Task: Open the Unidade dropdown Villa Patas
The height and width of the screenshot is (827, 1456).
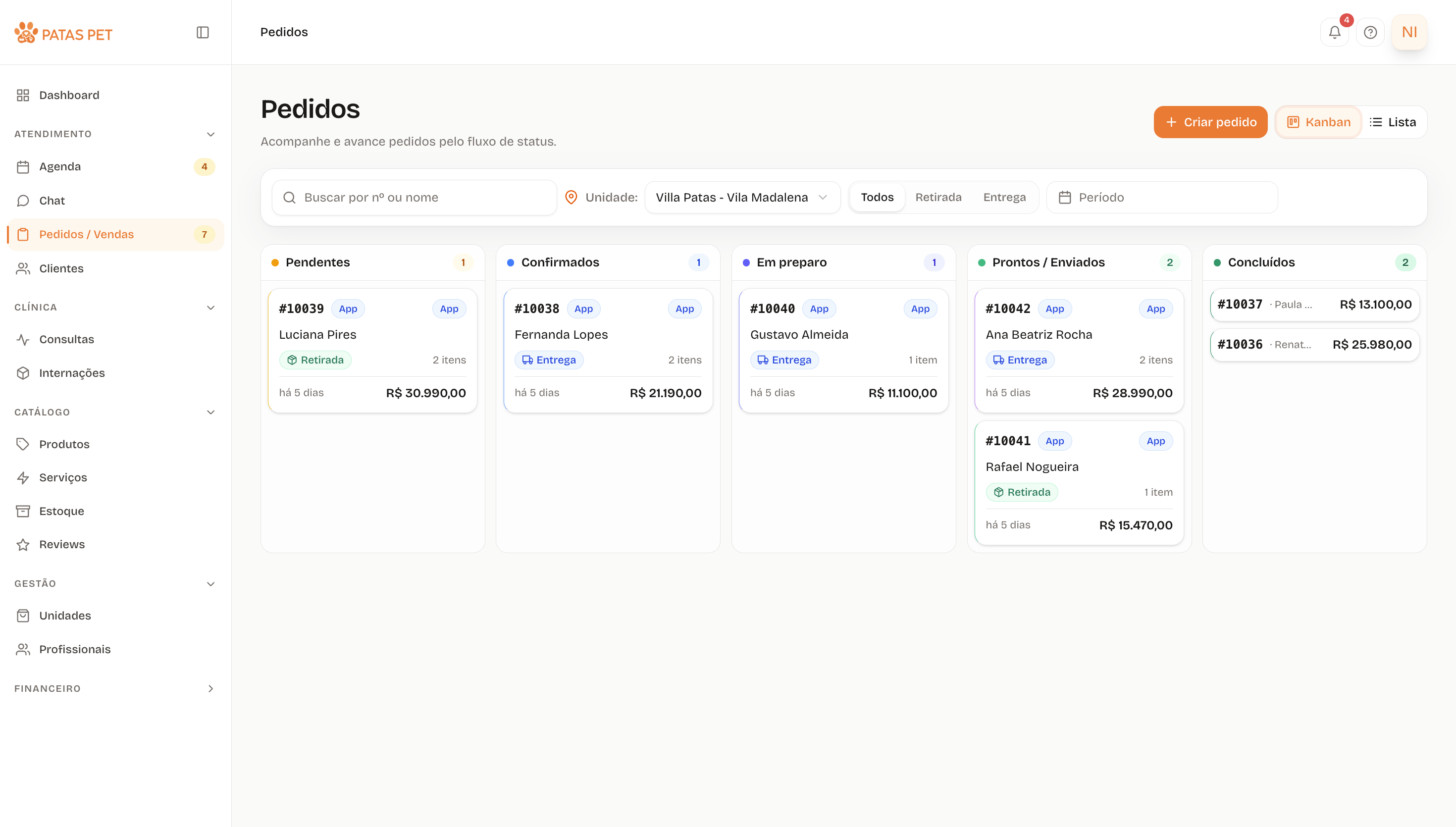Action: pos(742,198)
